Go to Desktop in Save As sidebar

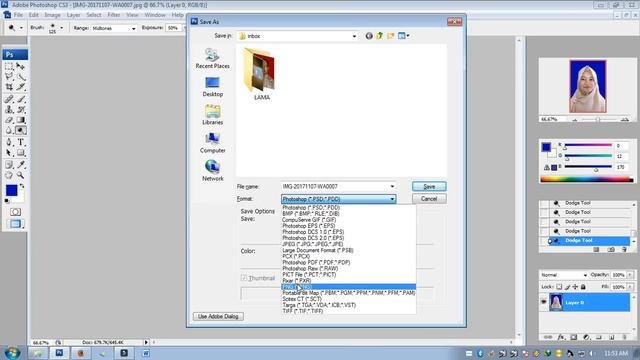coord(212,87)
